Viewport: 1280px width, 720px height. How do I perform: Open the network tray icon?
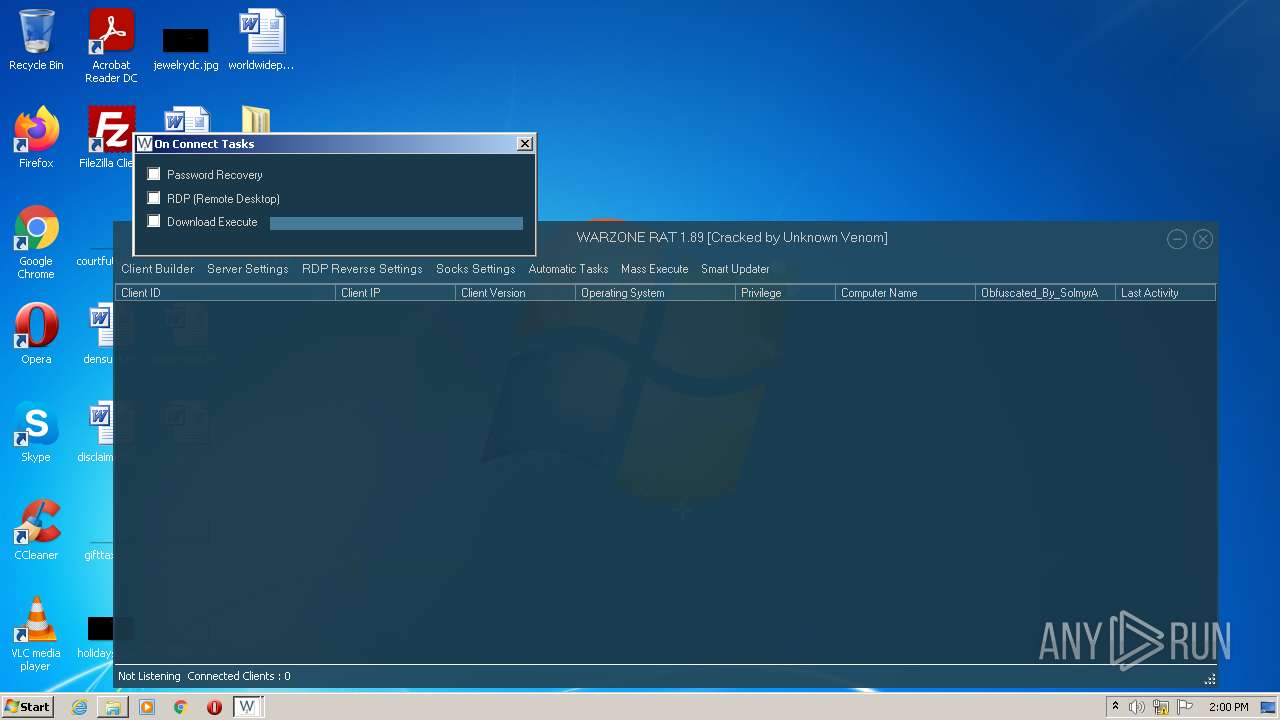click(1161, 707)
